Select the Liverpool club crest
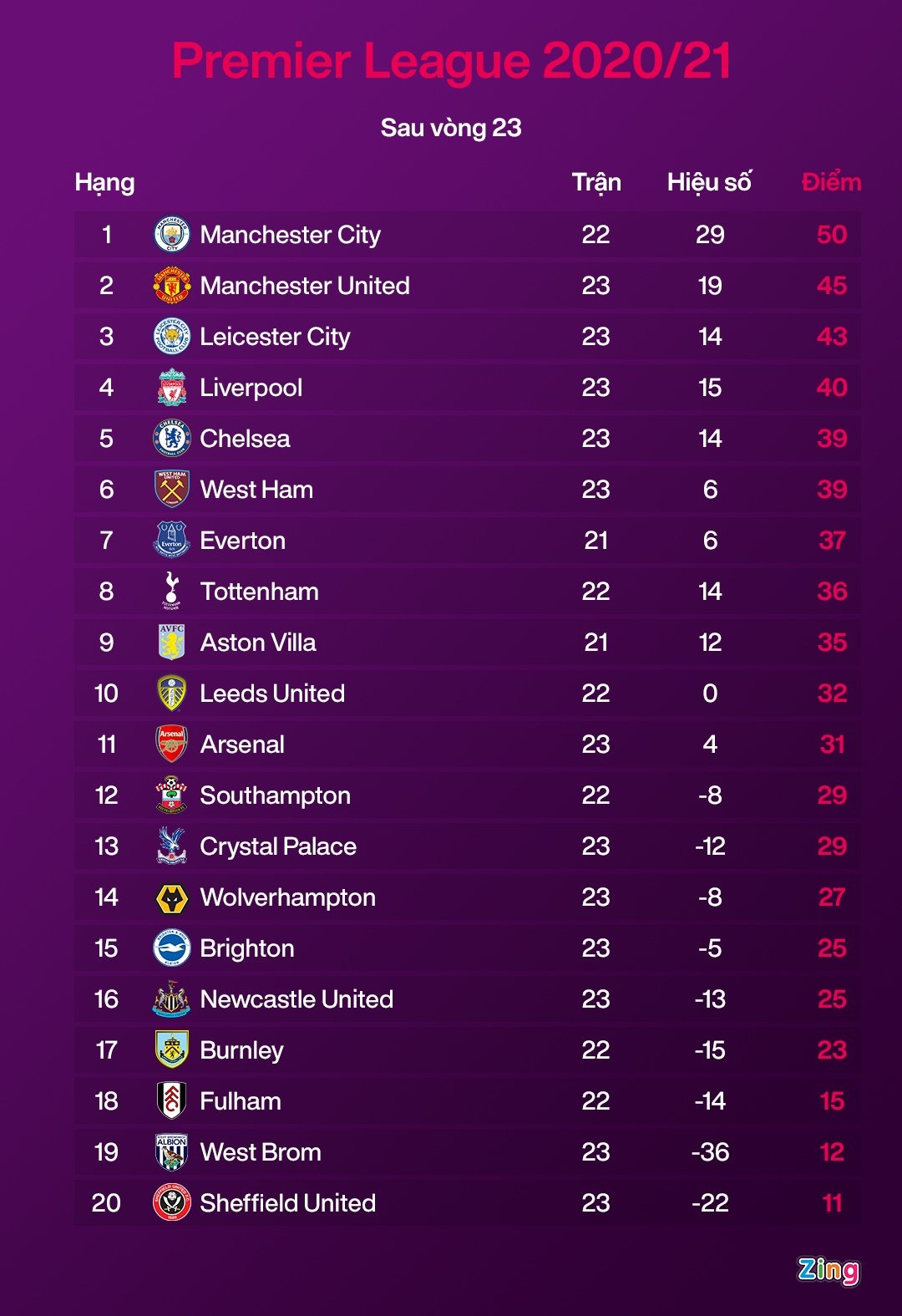 point(172,388)
